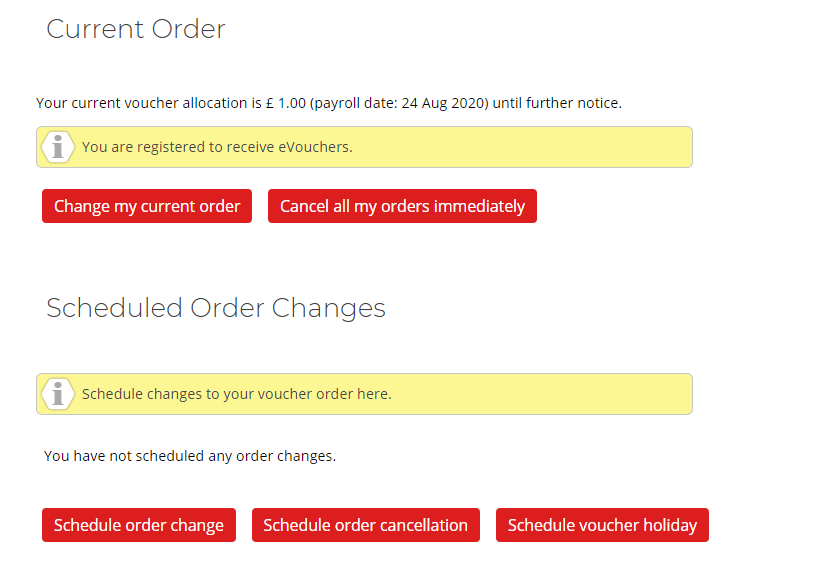Click the Scheduled Order Changes heading
The image size is (828, 569).
click(x=216, y=308)
